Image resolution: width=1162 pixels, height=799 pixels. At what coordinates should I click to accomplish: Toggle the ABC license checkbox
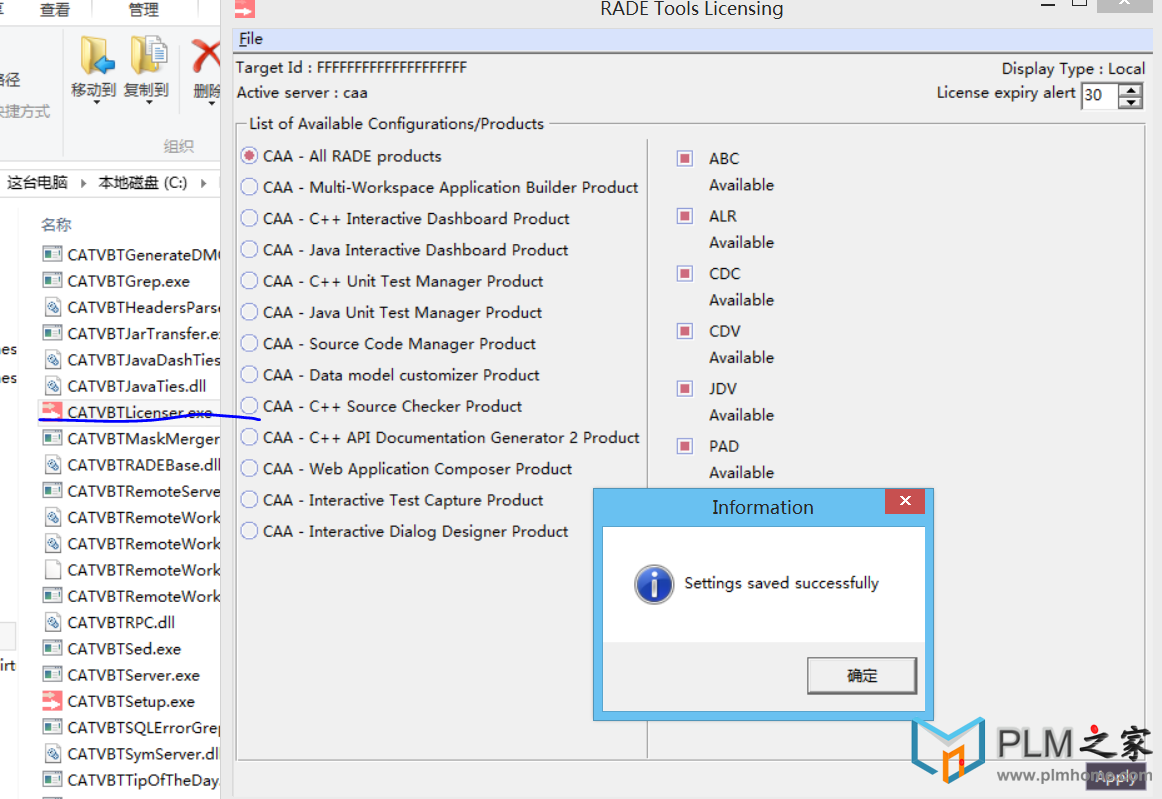point(685,158)
